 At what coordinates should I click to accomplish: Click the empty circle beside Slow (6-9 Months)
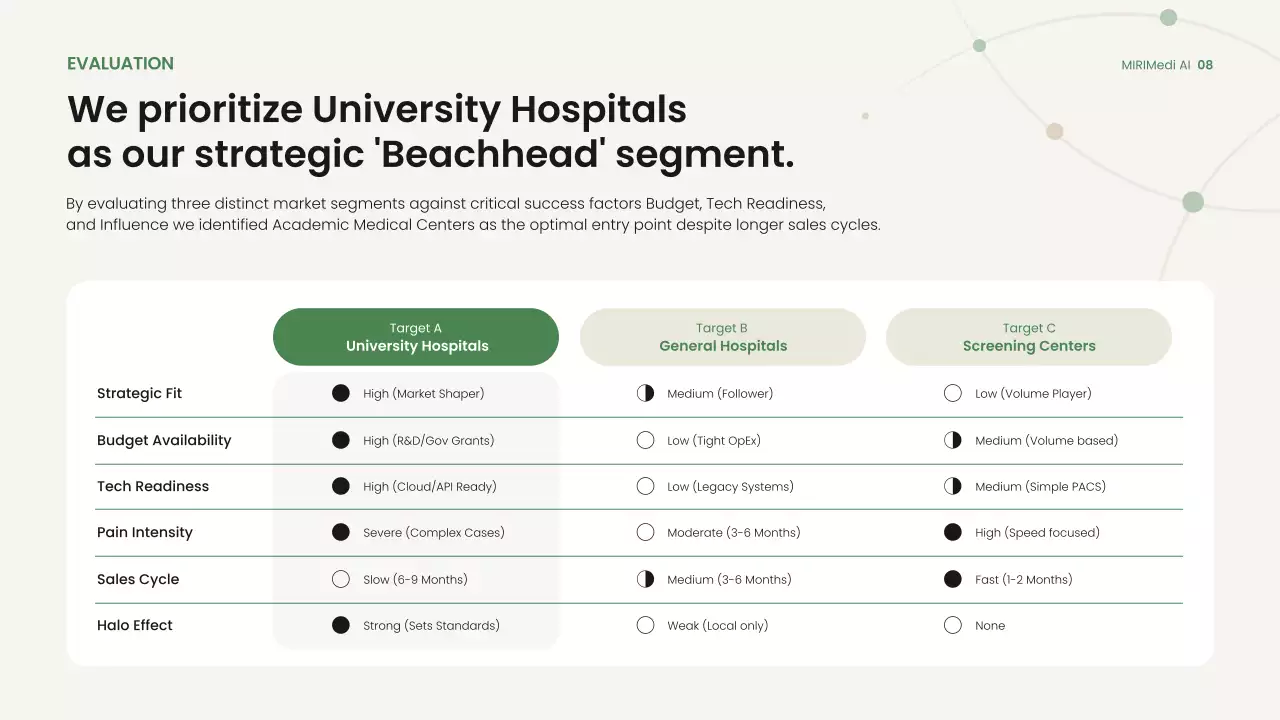pos(341,579)
